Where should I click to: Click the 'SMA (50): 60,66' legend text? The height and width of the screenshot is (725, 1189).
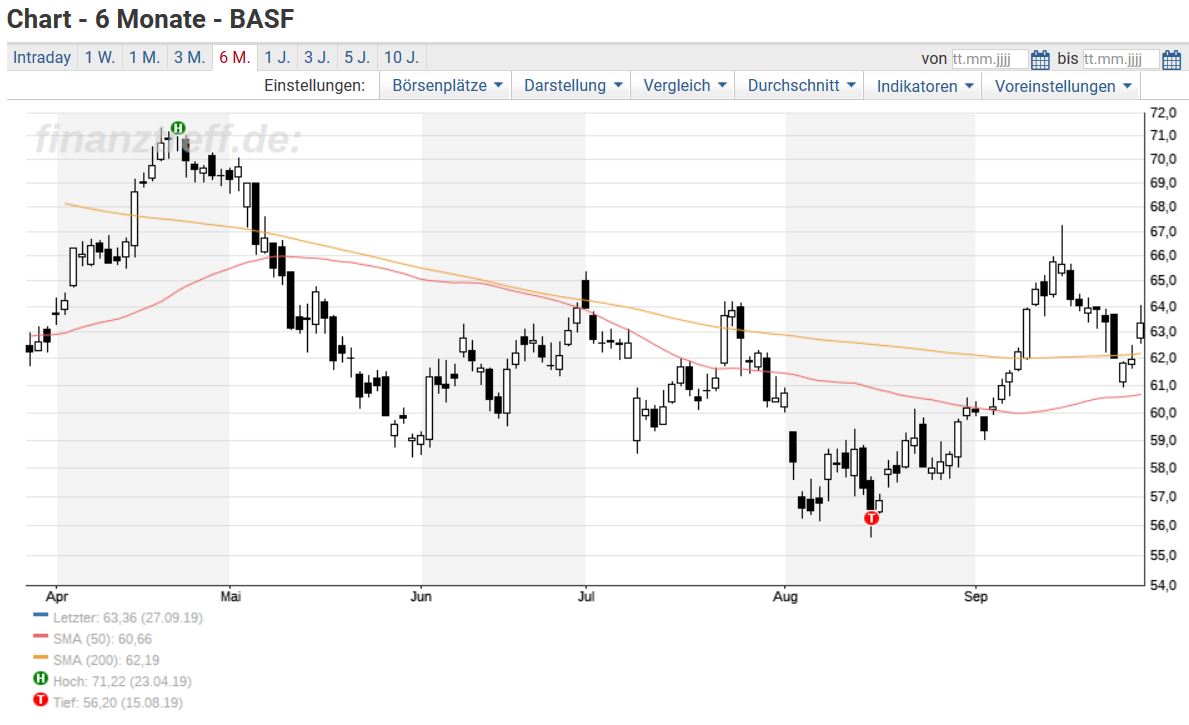click(x=102, y=639)
